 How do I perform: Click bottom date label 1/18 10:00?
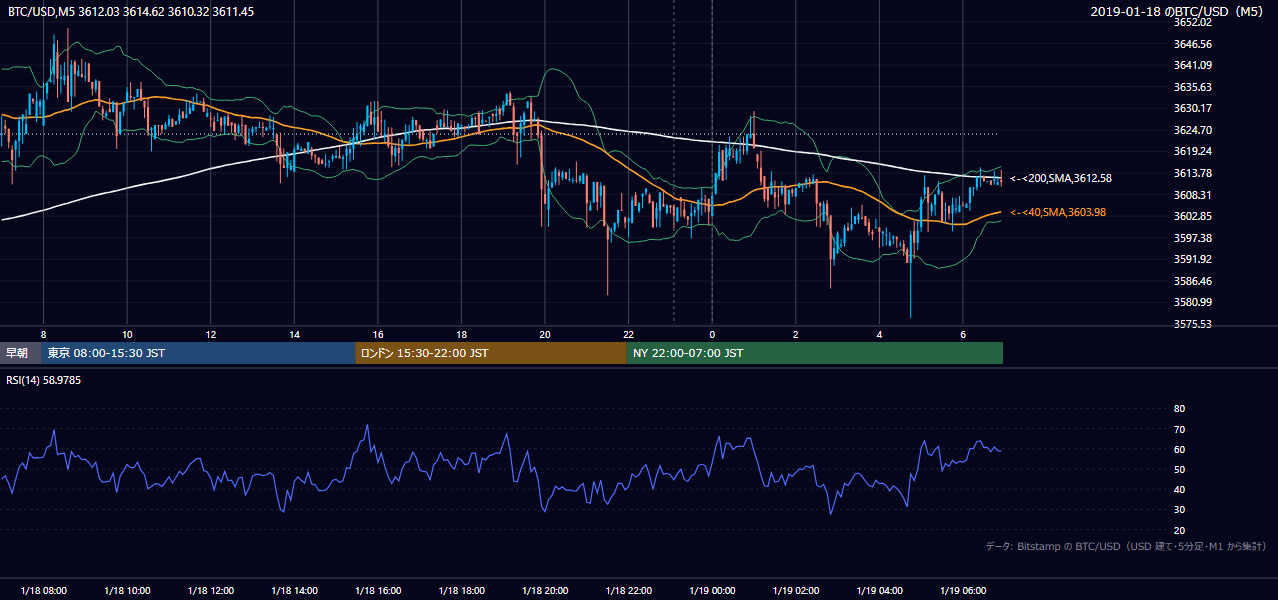[127, 590]
